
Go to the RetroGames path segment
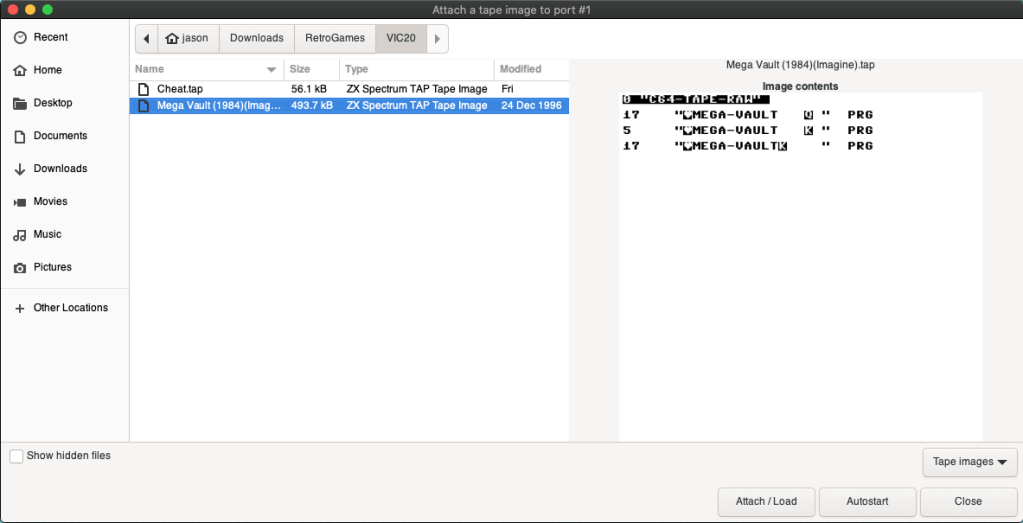point(335,39)
